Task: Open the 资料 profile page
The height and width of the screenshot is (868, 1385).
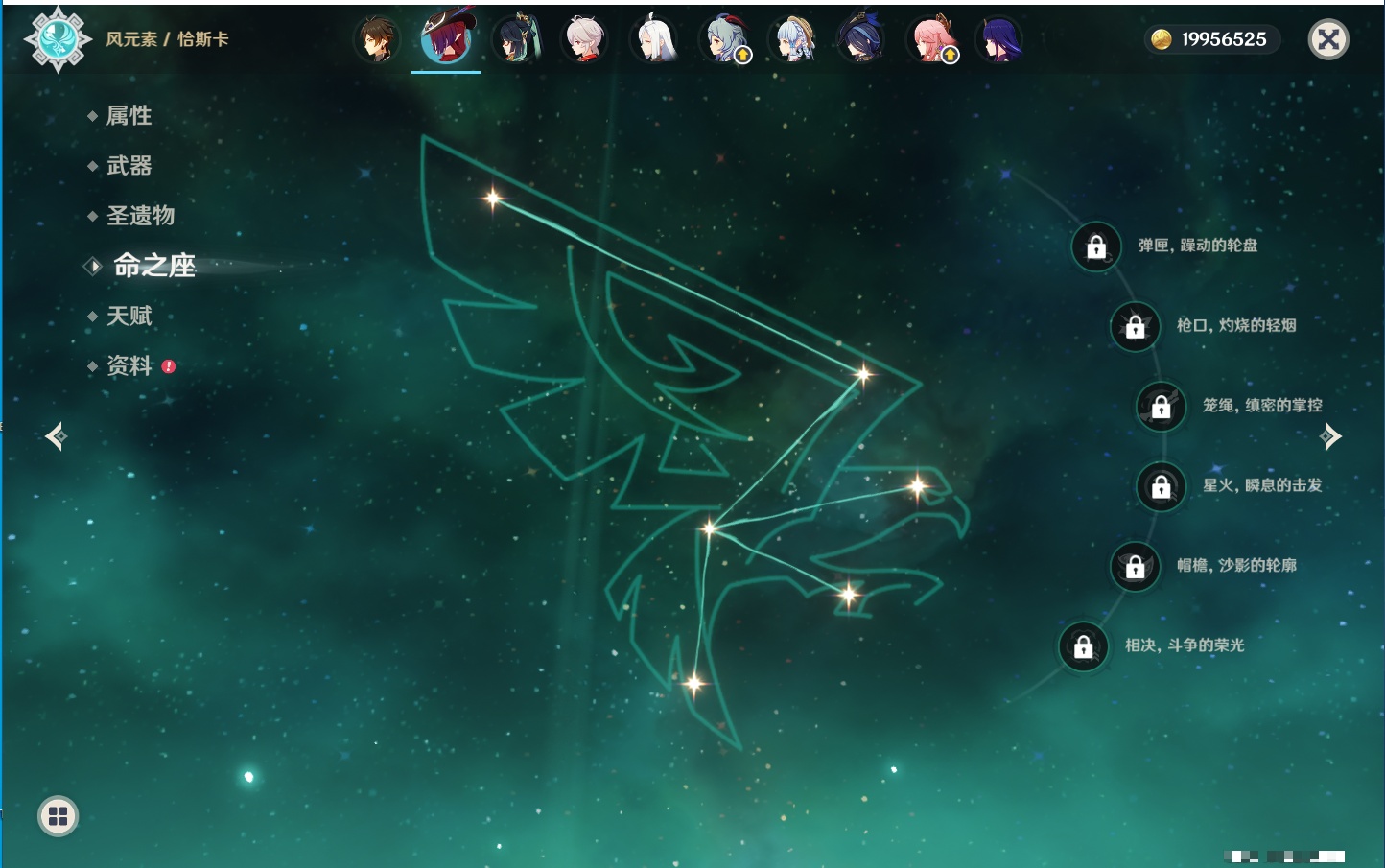Action: [x=129, y=365]
